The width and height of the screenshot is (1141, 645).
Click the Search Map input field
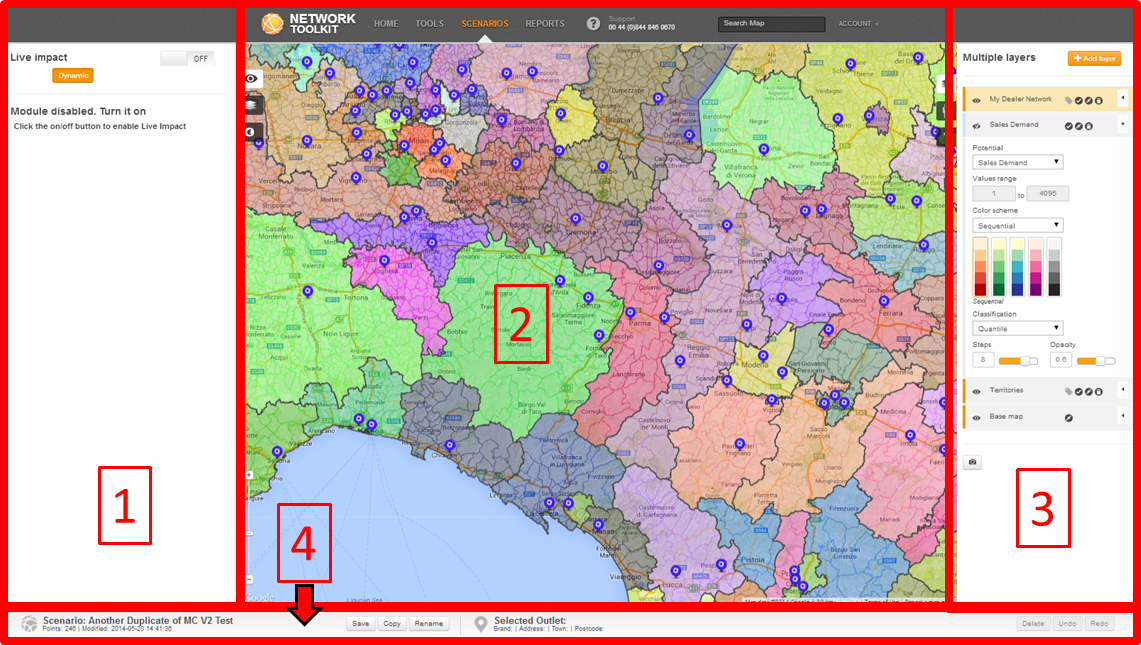(771, 24)
